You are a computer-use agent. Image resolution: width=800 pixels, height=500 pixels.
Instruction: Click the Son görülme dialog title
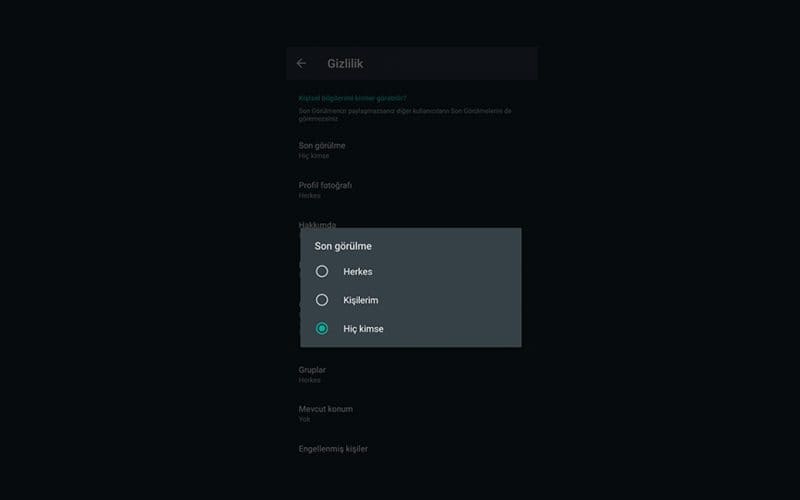pos(343,245)
